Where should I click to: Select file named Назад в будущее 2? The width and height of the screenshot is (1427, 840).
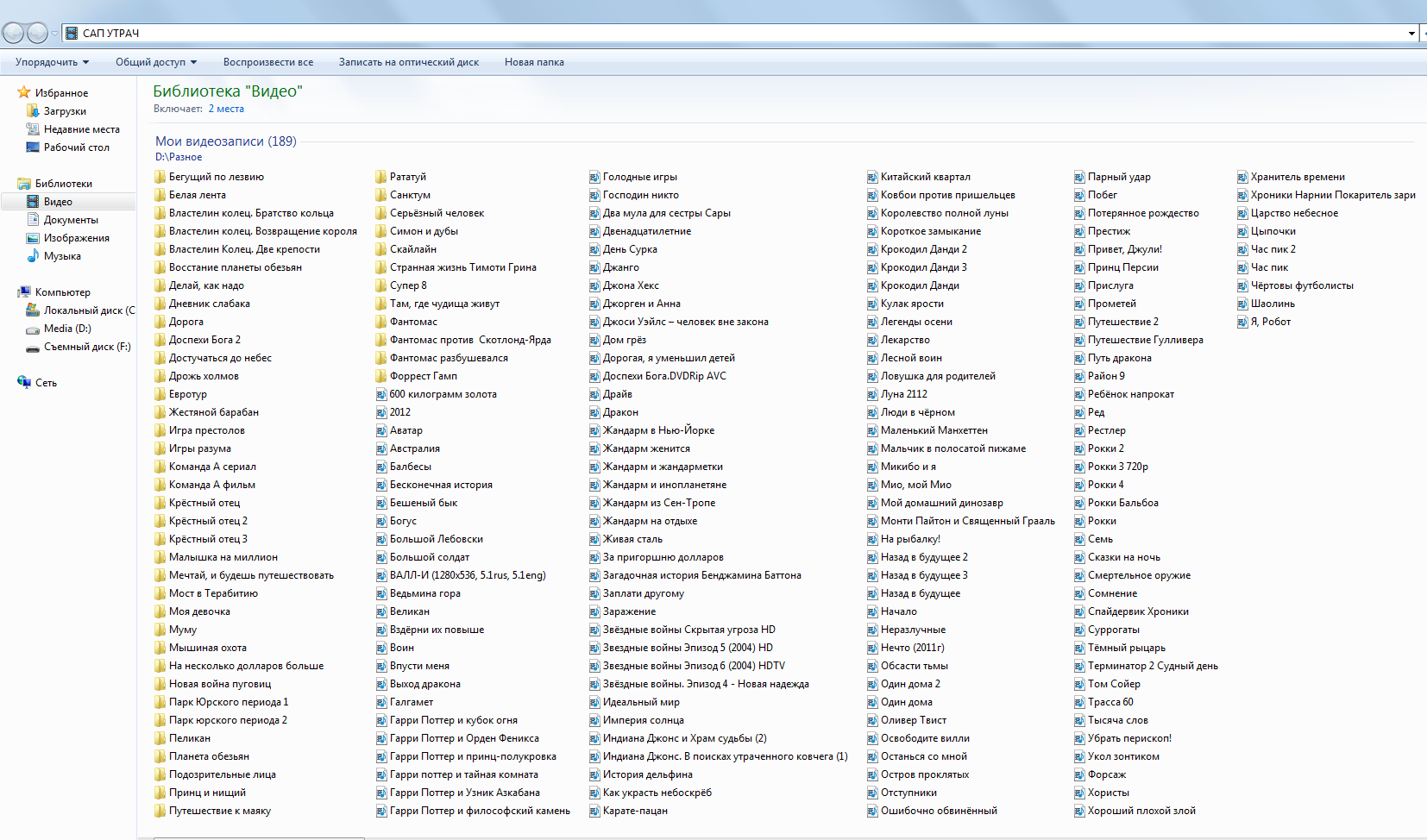pos(924,557)
